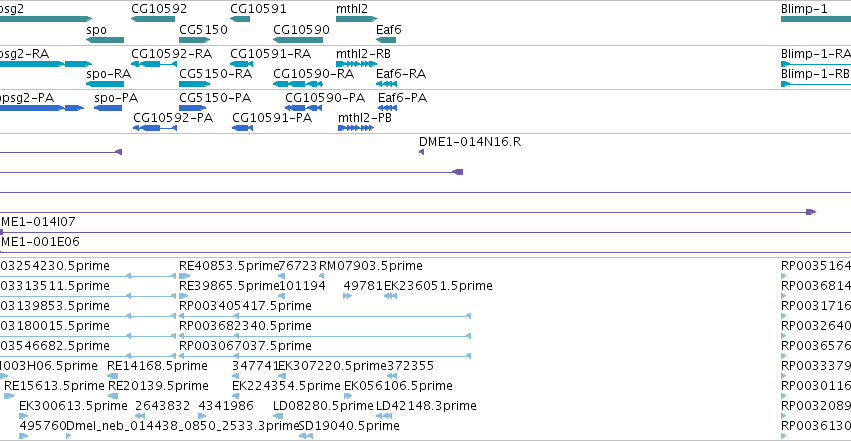This screenshot has height=441, width=851.
Task: Click the RM07903.5prime EST label
Action: click(x=371, y=266)
